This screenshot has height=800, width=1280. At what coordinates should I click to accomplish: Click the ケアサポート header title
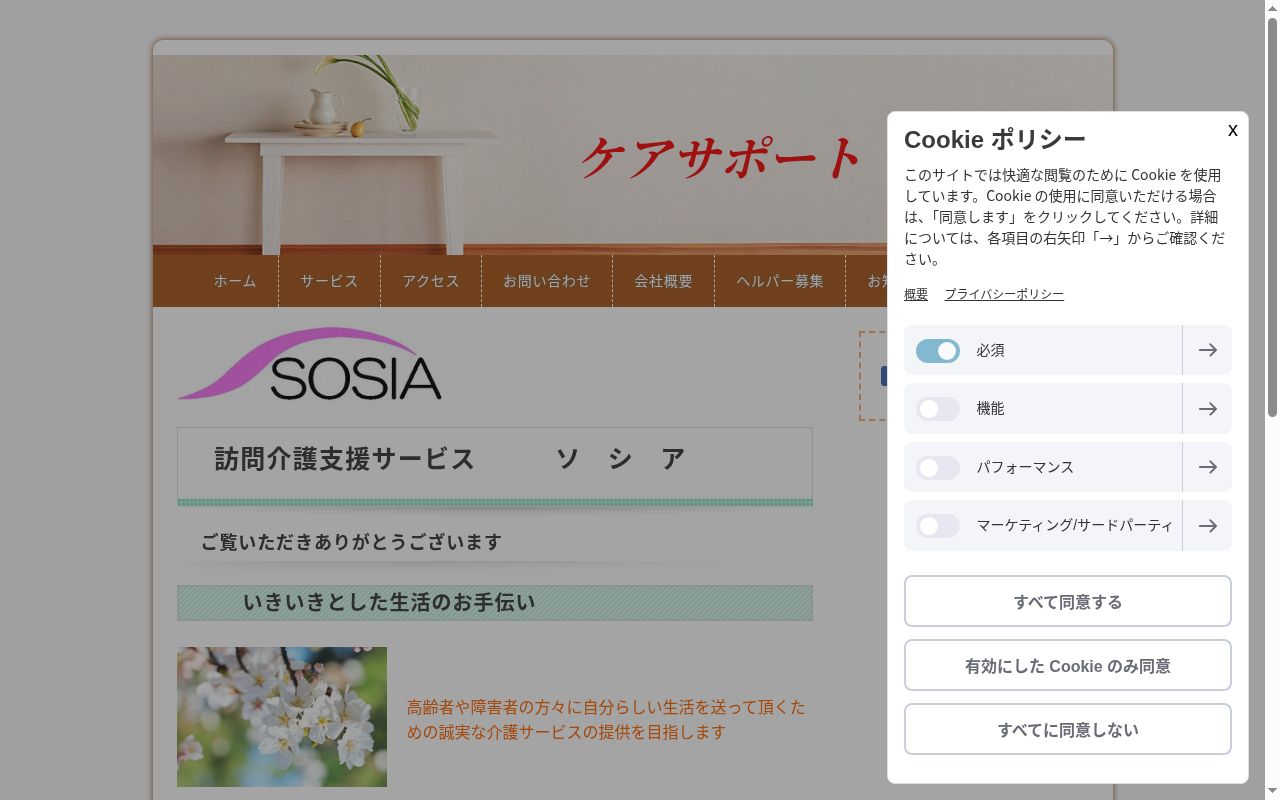(720, 158)
